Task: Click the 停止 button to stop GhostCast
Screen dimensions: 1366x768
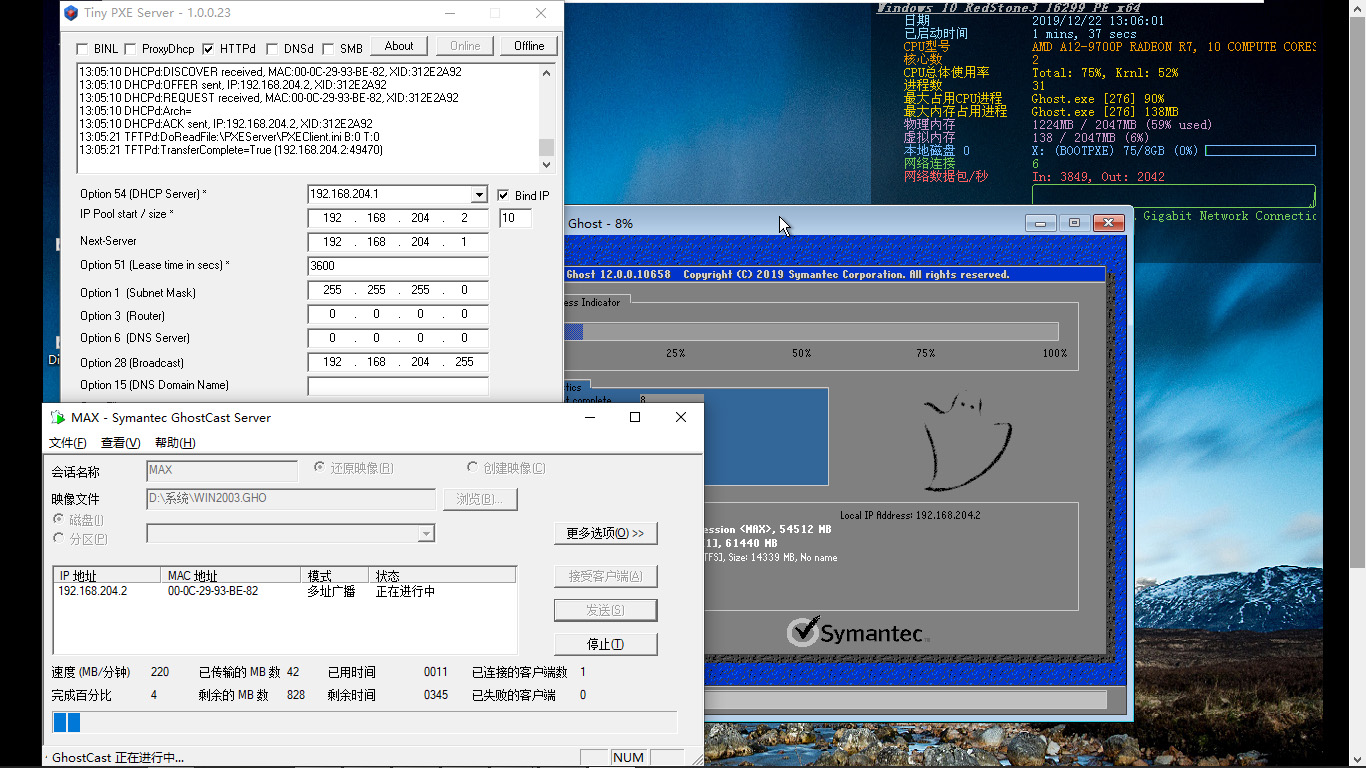Action: [605, 644]
